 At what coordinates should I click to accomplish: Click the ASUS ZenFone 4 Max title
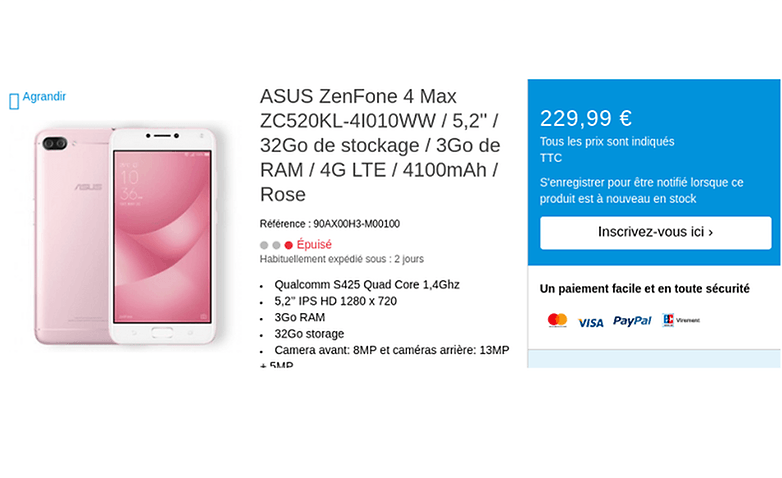[x=378, y=145]
